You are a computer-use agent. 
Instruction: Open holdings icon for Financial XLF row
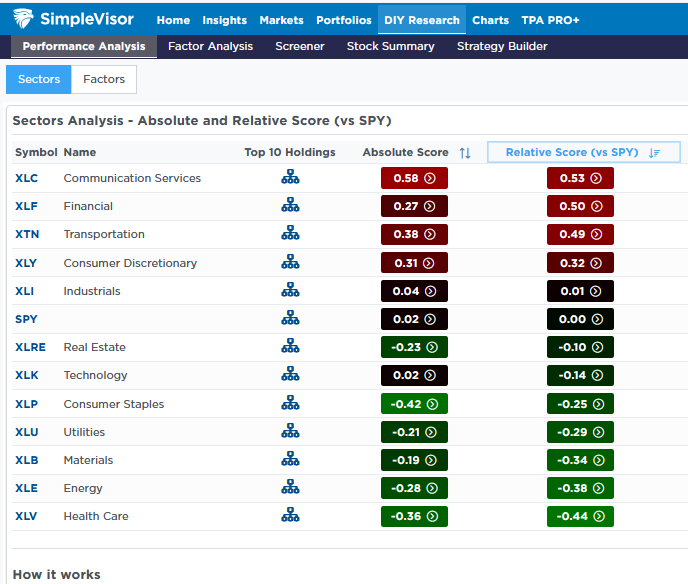click(290, 206)
